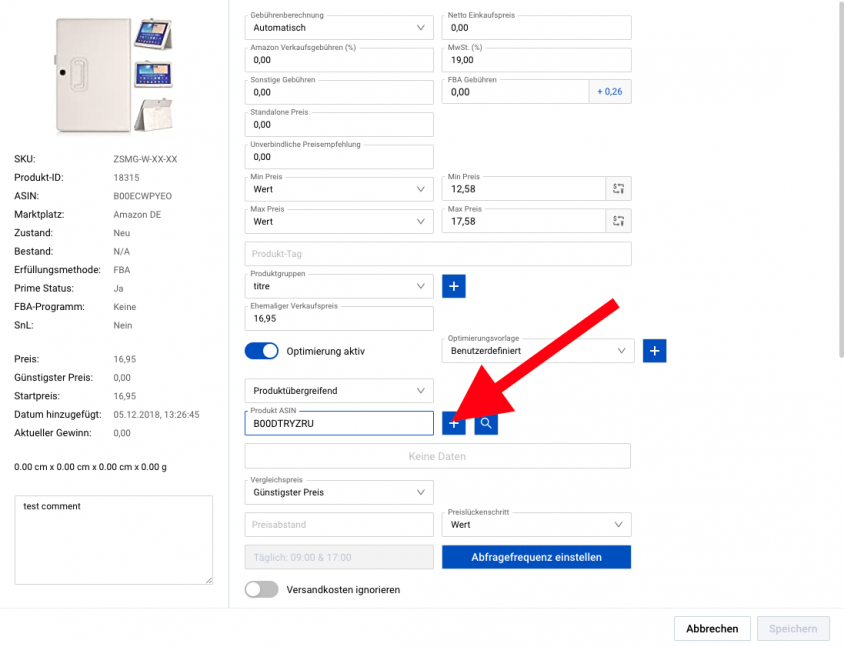
Task: Click the Standalone Preis field
Action: pyautogui.click(x=339, y=124)
